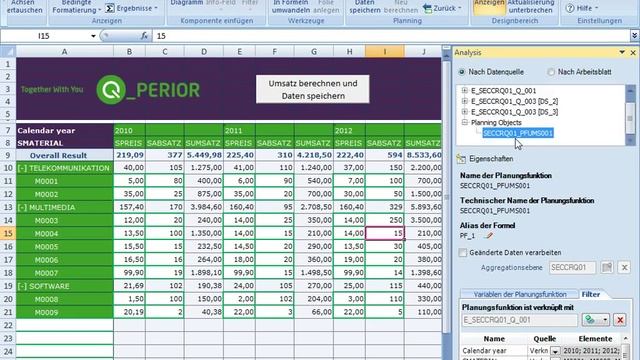
Task: Select M0001 2010 SPREIS cell 5,00
Action: tap(129, 181)
